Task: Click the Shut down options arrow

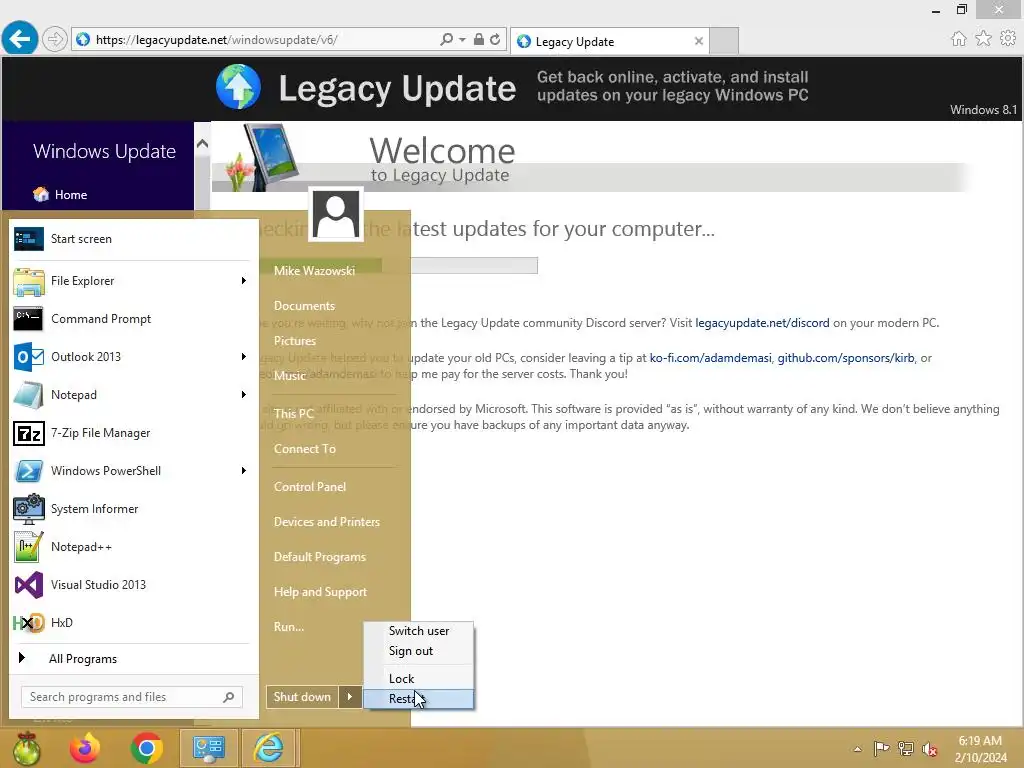Action: point(350,697)
